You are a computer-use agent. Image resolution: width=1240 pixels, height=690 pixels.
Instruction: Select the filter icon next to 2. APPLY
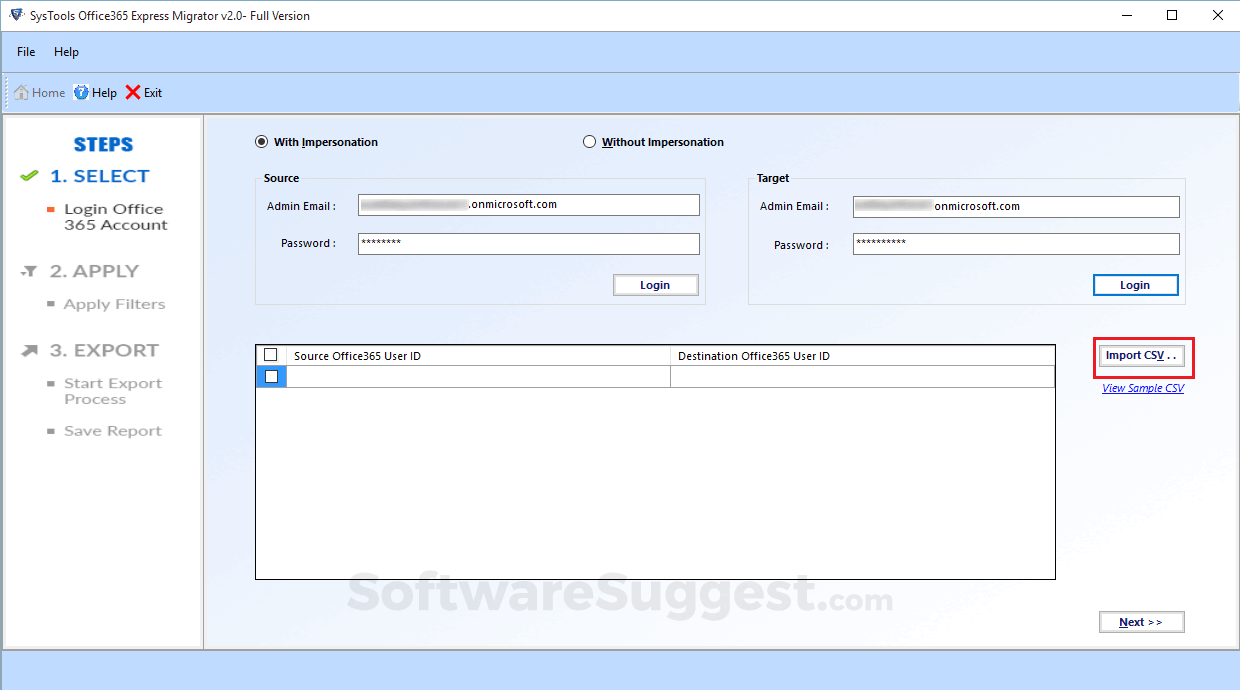[28, 271]
